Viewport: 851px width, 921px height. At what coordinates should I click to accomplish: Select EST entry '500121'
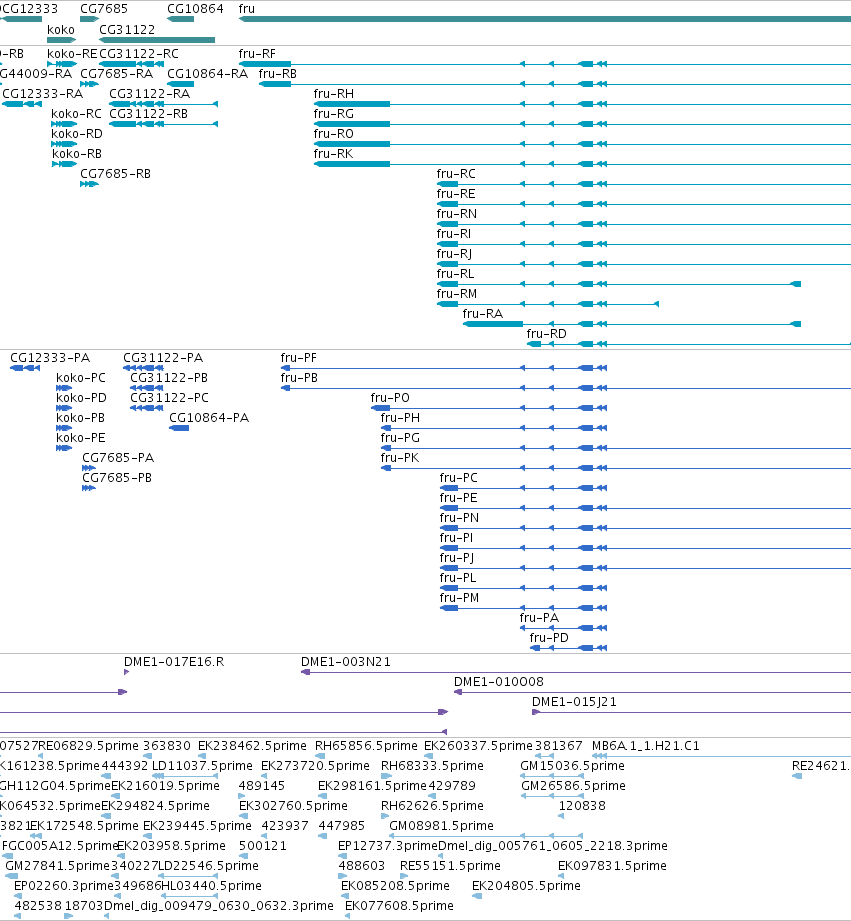[263, 846]
